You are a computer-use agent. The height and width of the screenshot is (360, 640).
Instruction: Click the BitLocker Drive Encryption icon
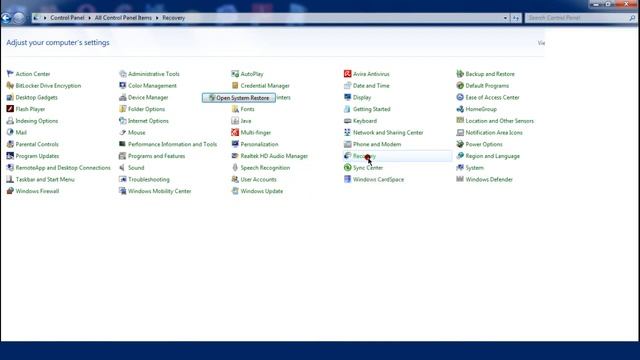point(10,86)
